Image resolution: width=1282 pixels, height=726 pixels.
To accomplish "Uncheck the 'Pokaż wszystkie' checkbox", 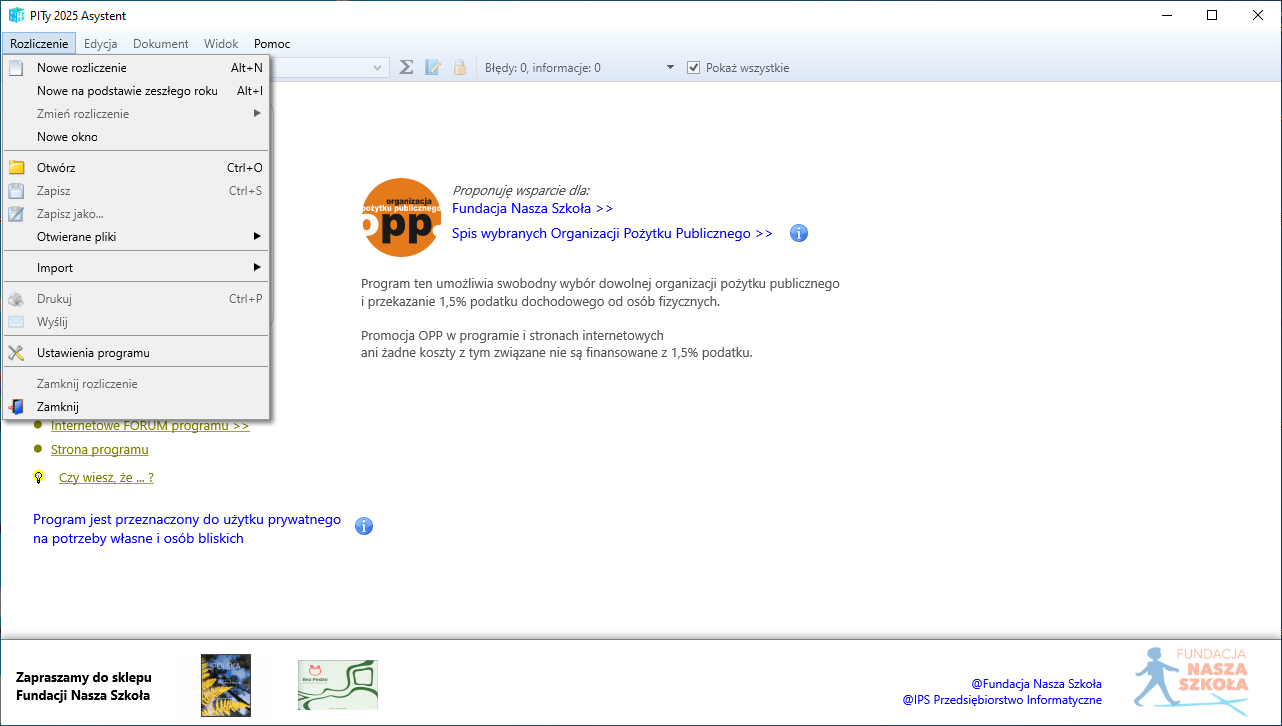I will [694, 68].
